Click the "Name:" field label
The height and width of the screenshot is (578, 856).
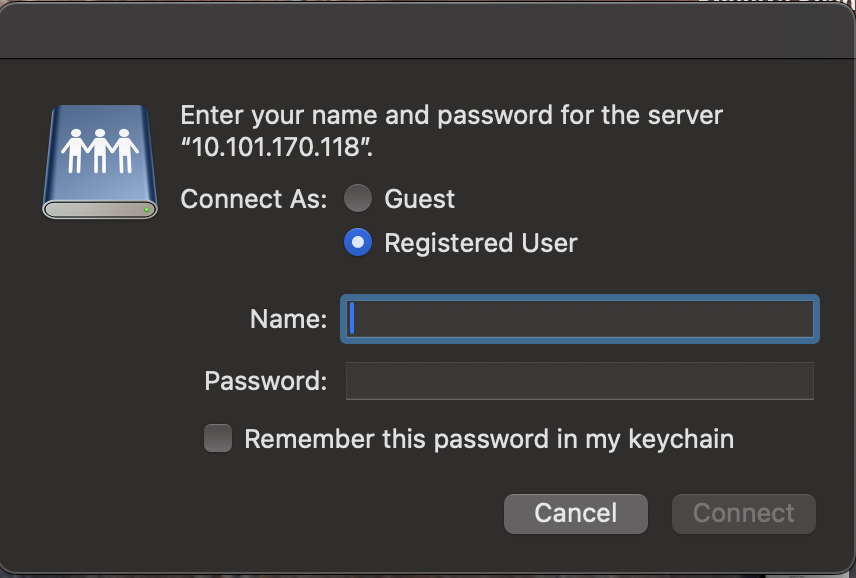click(x=288, y=319)
